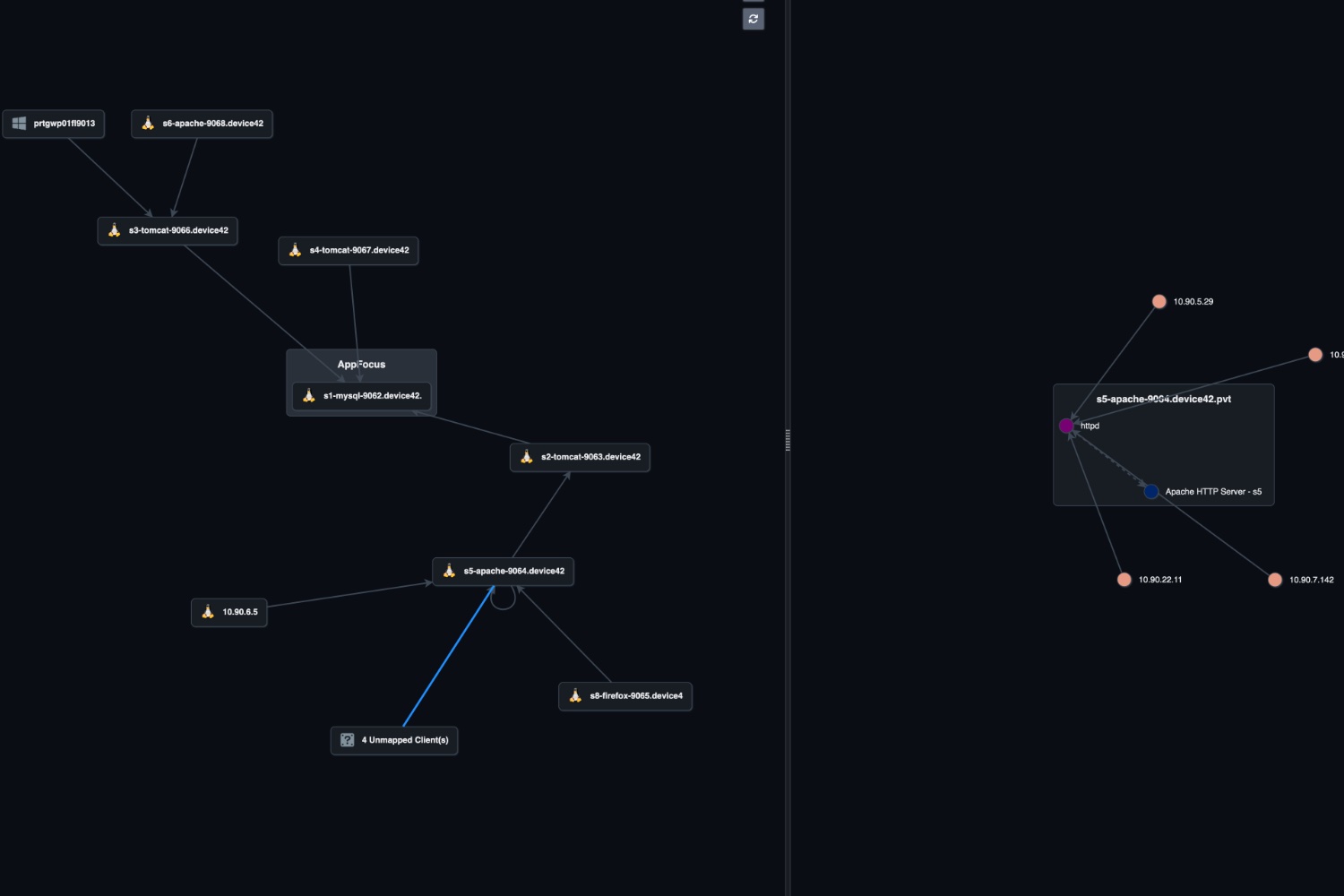This screenshot has width=1344, height=896.
Task: Select the 10.90.7.142 client node circle
Action: [x=1275, y=580]
